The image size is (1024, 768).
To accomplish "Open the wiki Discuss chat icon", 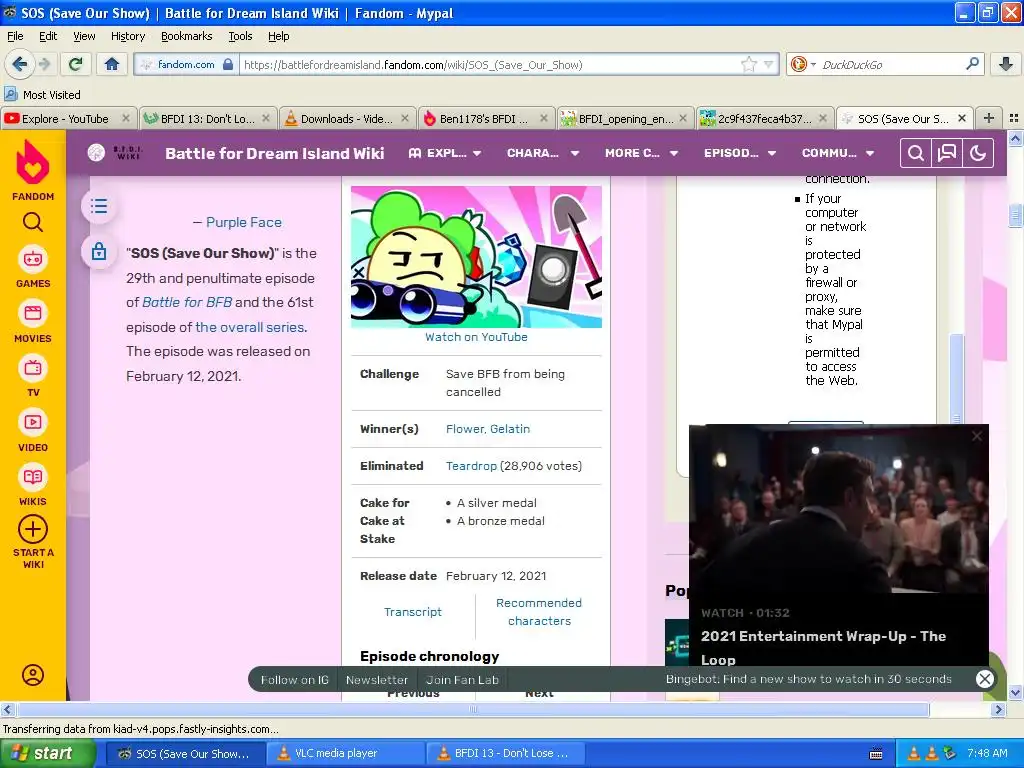I will pyautogui.click(x=947, y=153).
